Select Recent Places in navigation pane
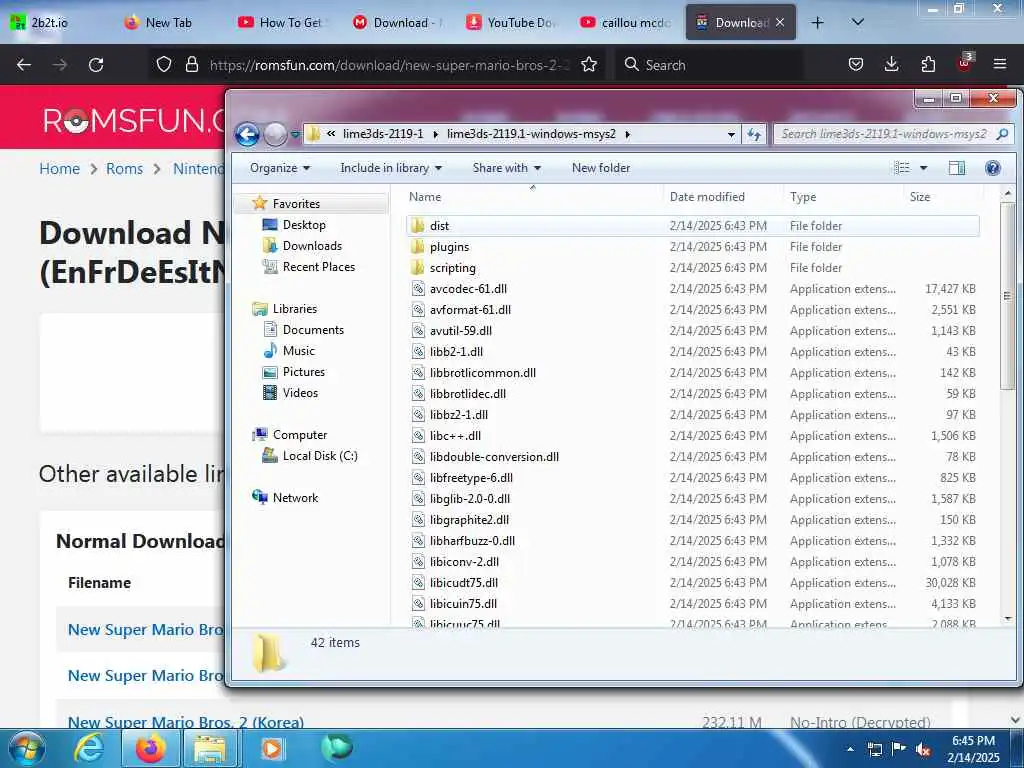This screenshot has width=1024, height=768. point(319,266)
